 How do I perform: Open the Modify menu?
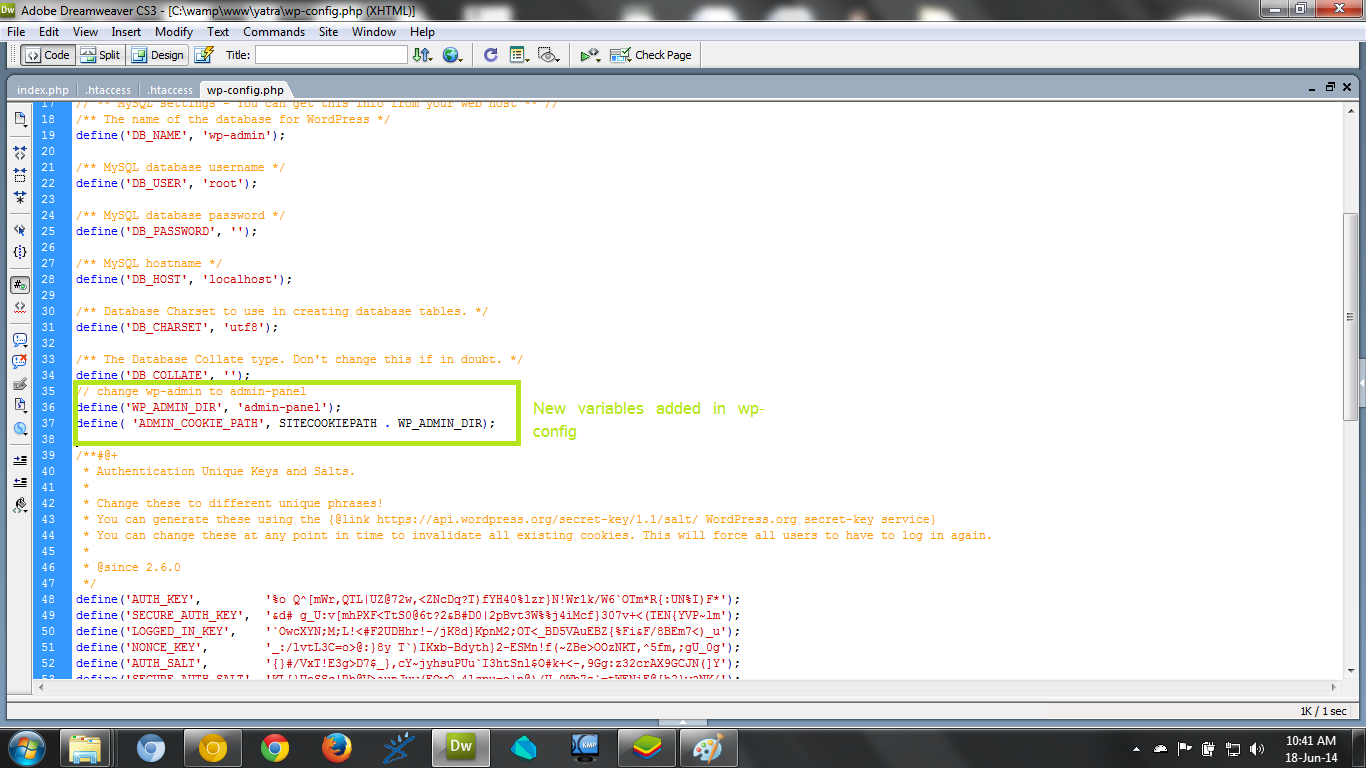pyautogui.click(x=174, y=32)
